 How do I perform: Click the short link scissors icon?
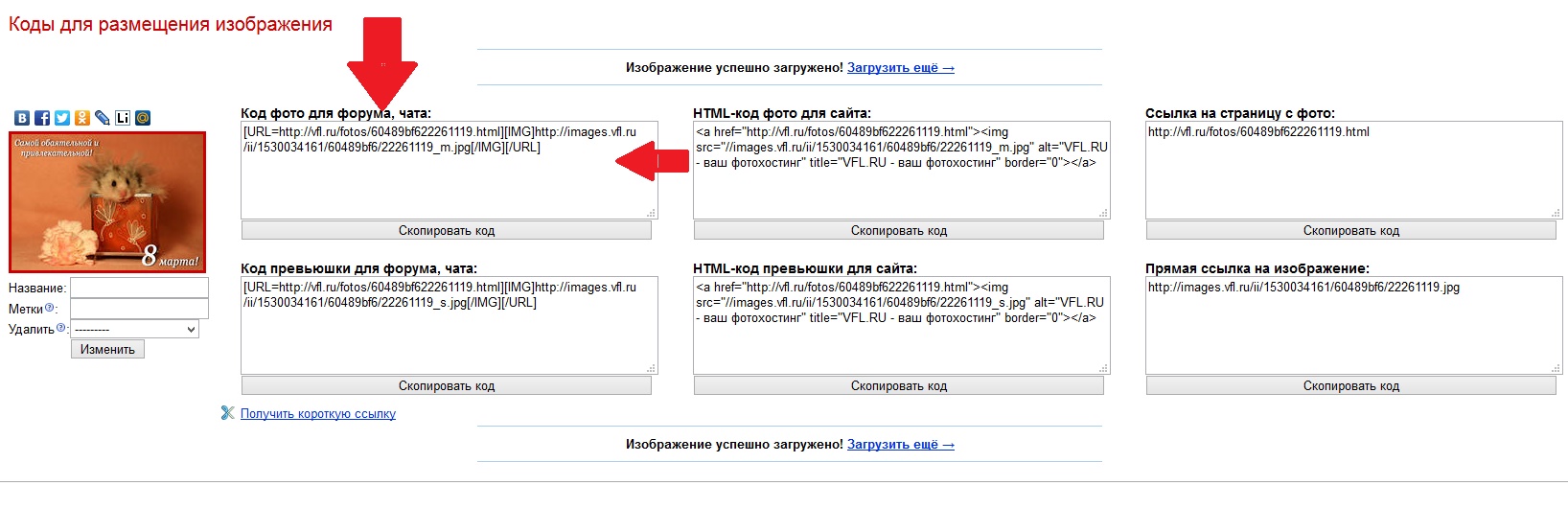(227, 413)
